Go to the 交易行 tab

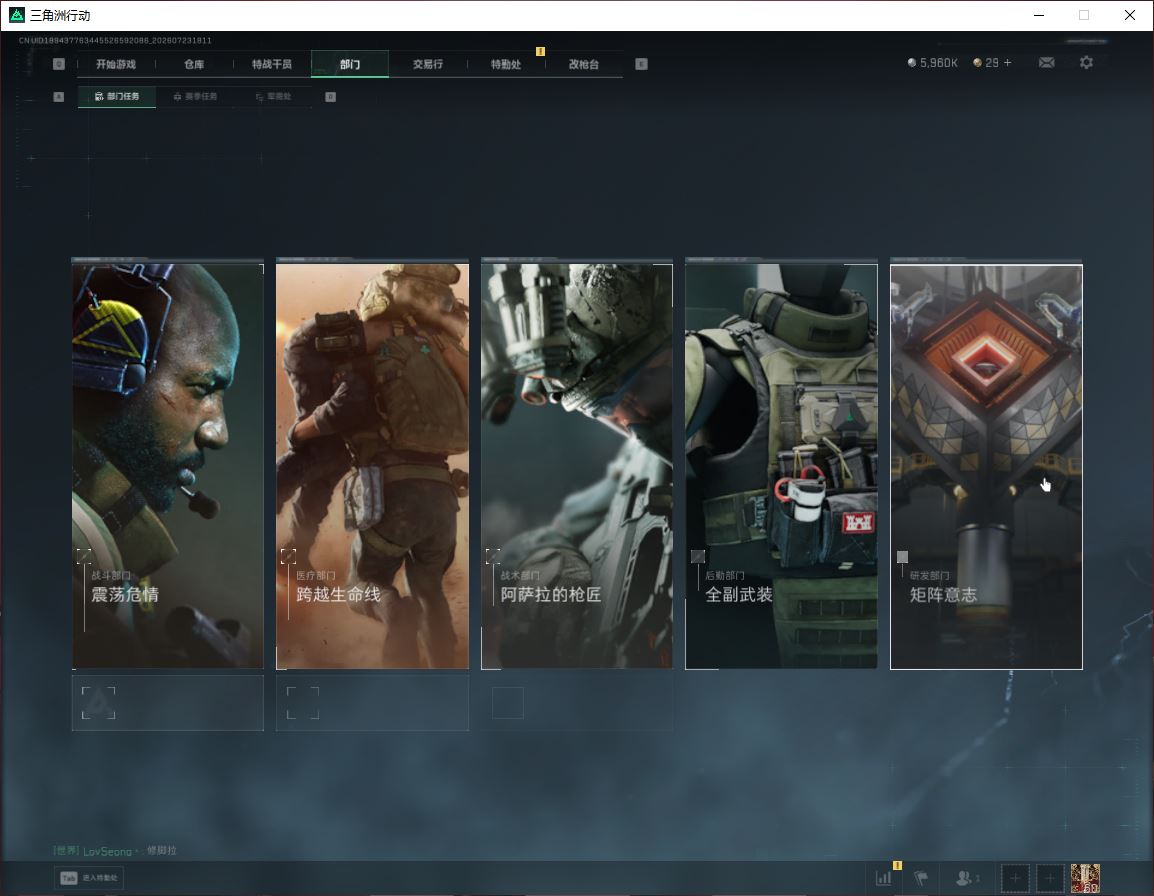pos(428,64)
